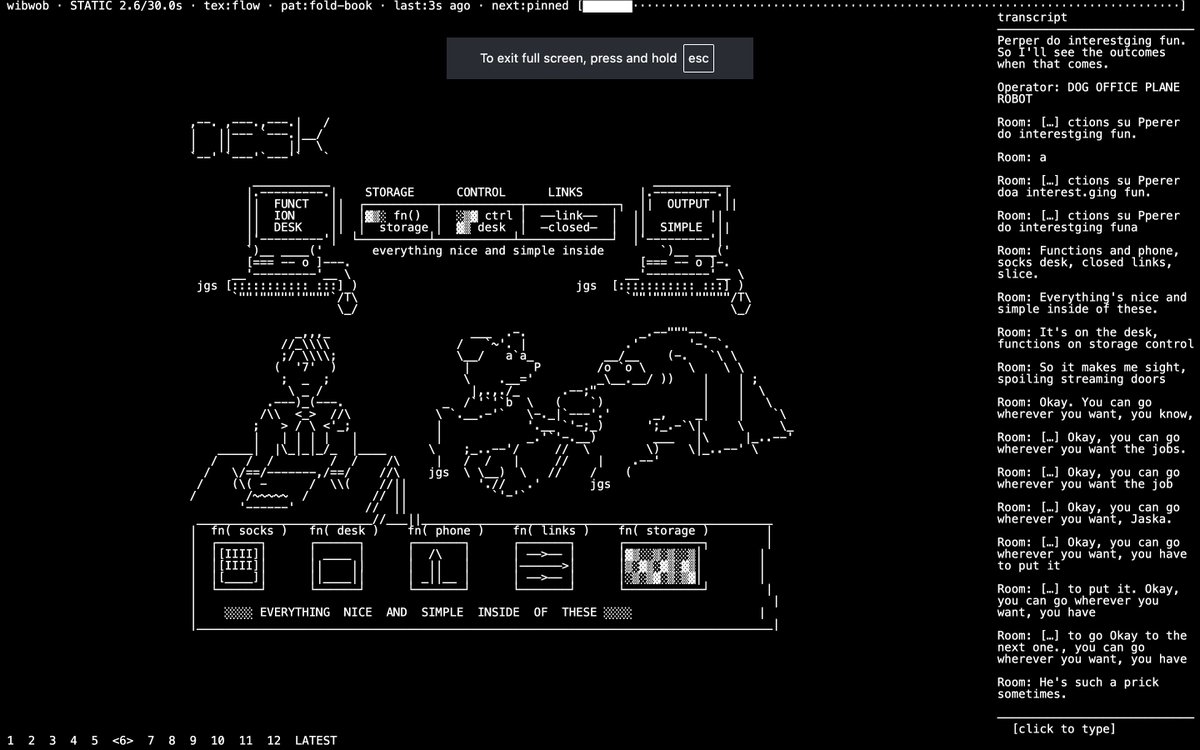Click the OUTPUT SIMPLE computer monitor
Image resolution: width=1200 pixels, height=750 pixels.
point(686,216)
